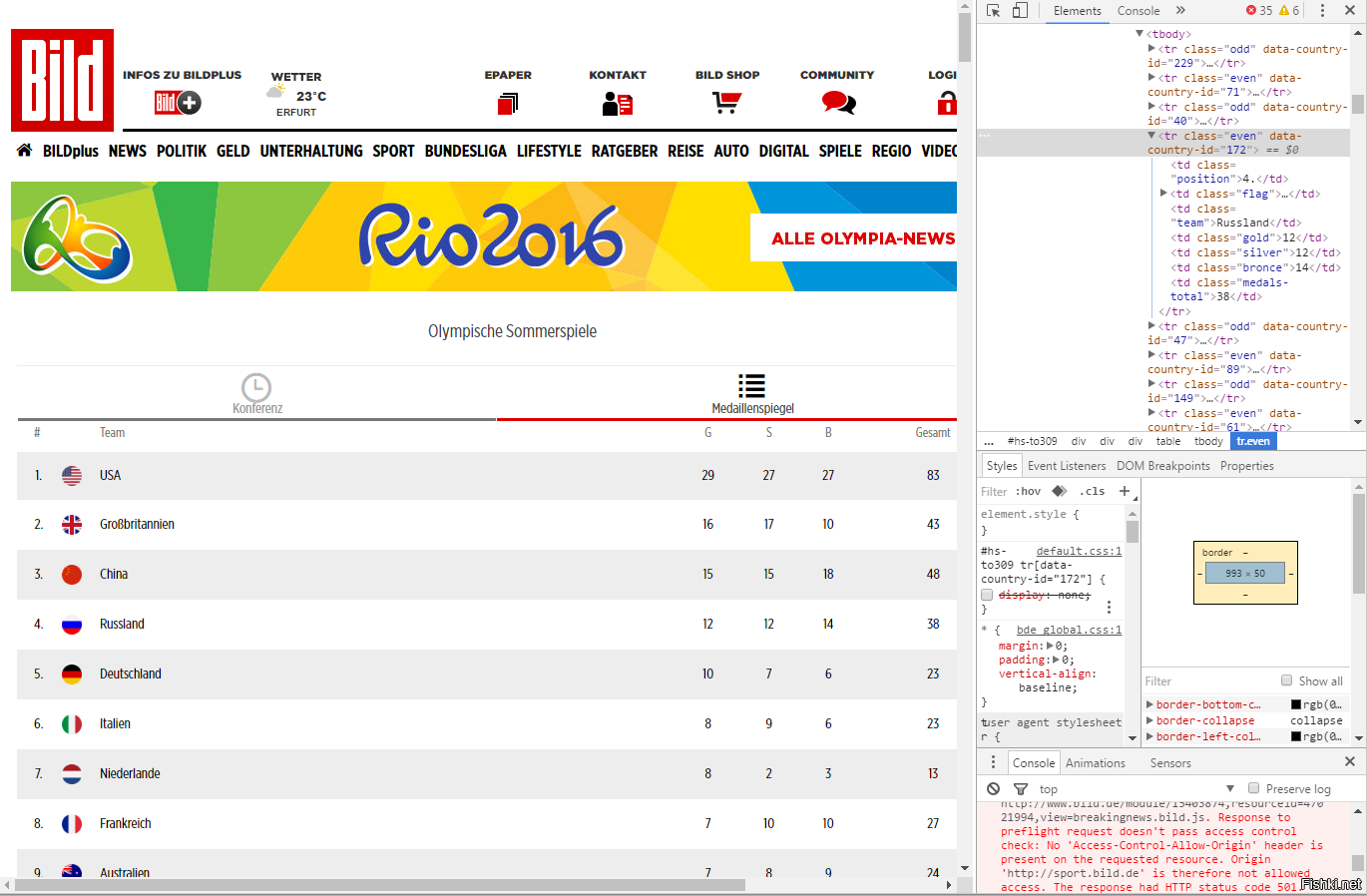Open the Bild Shop cart icon

pyautogui.click(x=726, y=102)
